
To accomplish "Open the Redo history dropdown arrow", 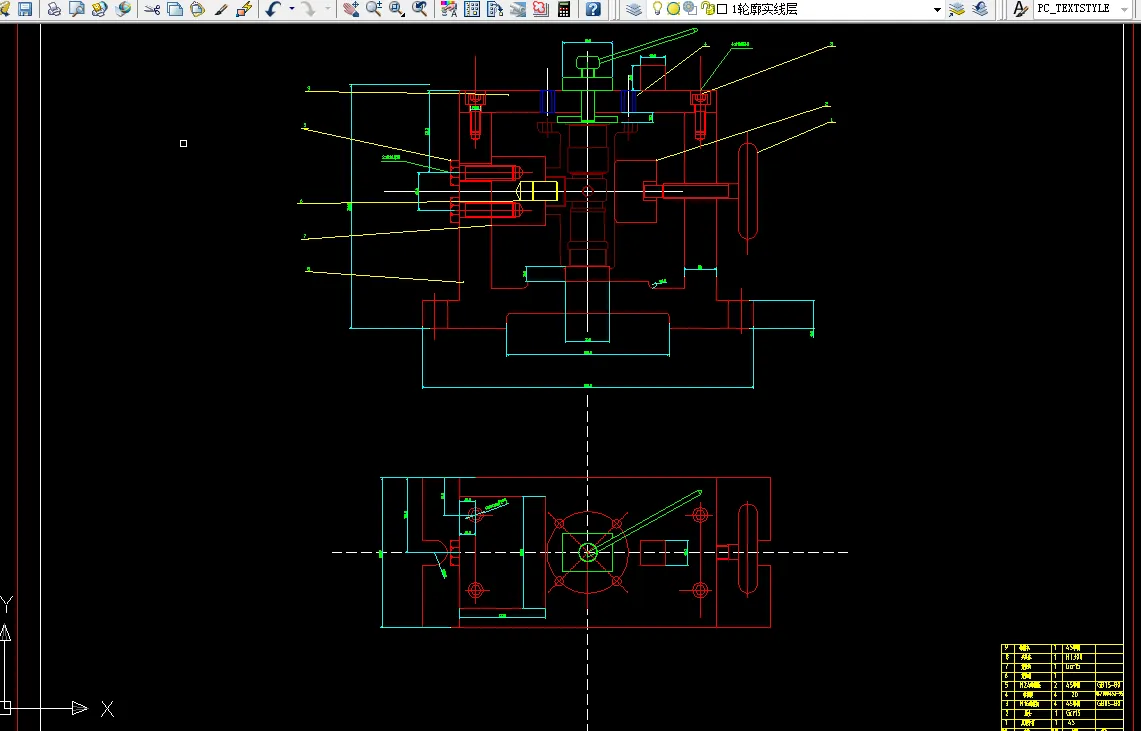I will [327, 9].
